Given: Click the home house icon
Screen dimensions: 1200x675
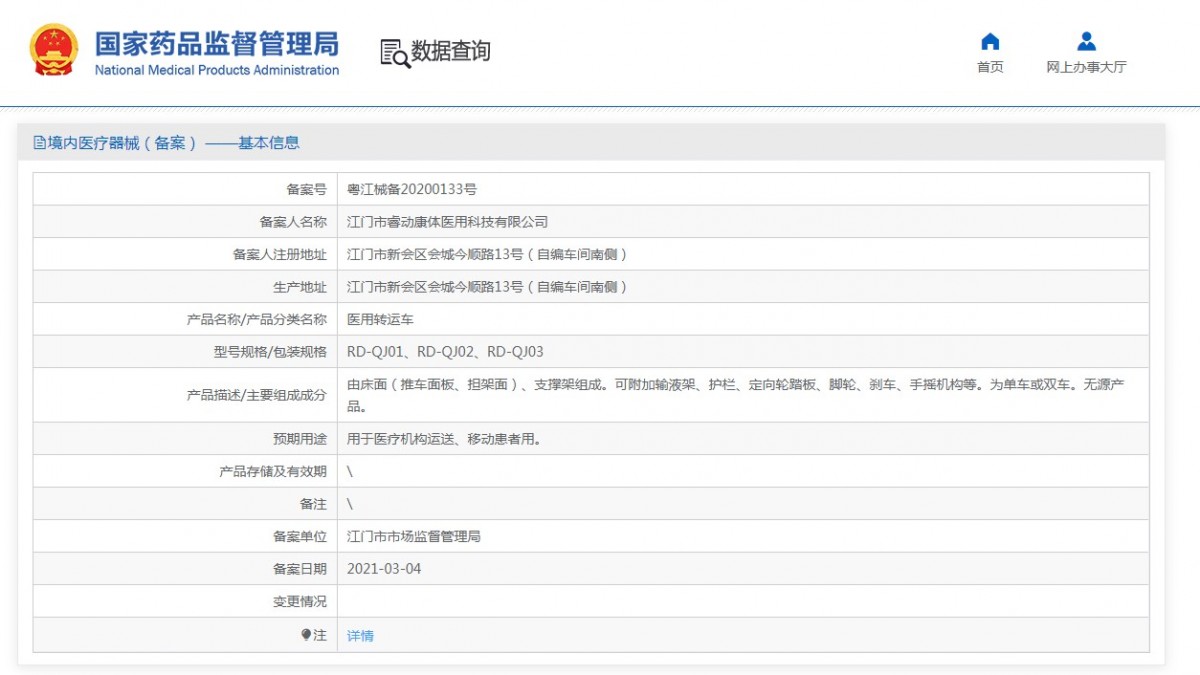Looking at the screenshot, I should click(990, 41).
